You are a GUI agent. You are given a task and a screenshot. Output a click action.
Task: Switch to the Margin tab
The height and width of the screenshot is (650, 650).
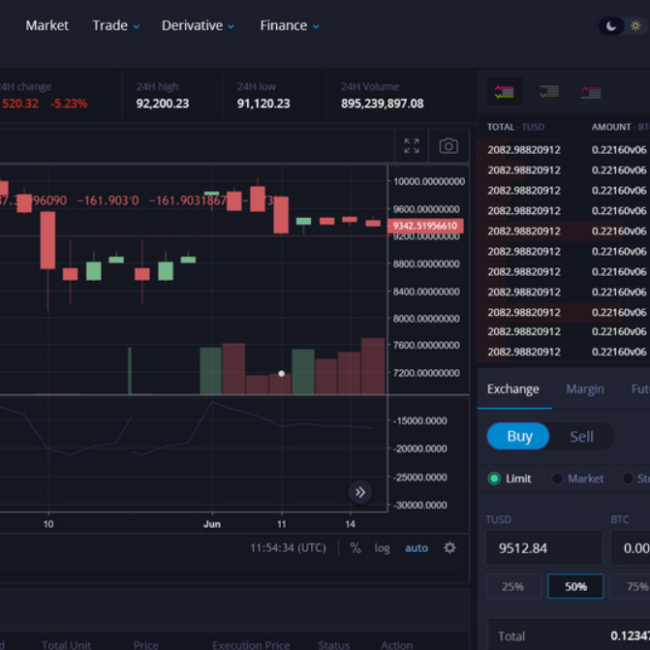(584, 389)
